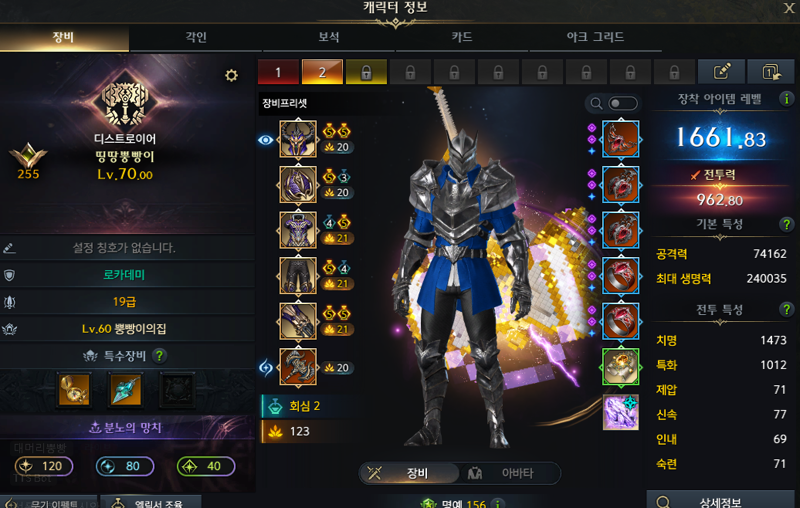Click the third locked yellow preset slot
Screen dimensions: 800x508
(366, 72)
